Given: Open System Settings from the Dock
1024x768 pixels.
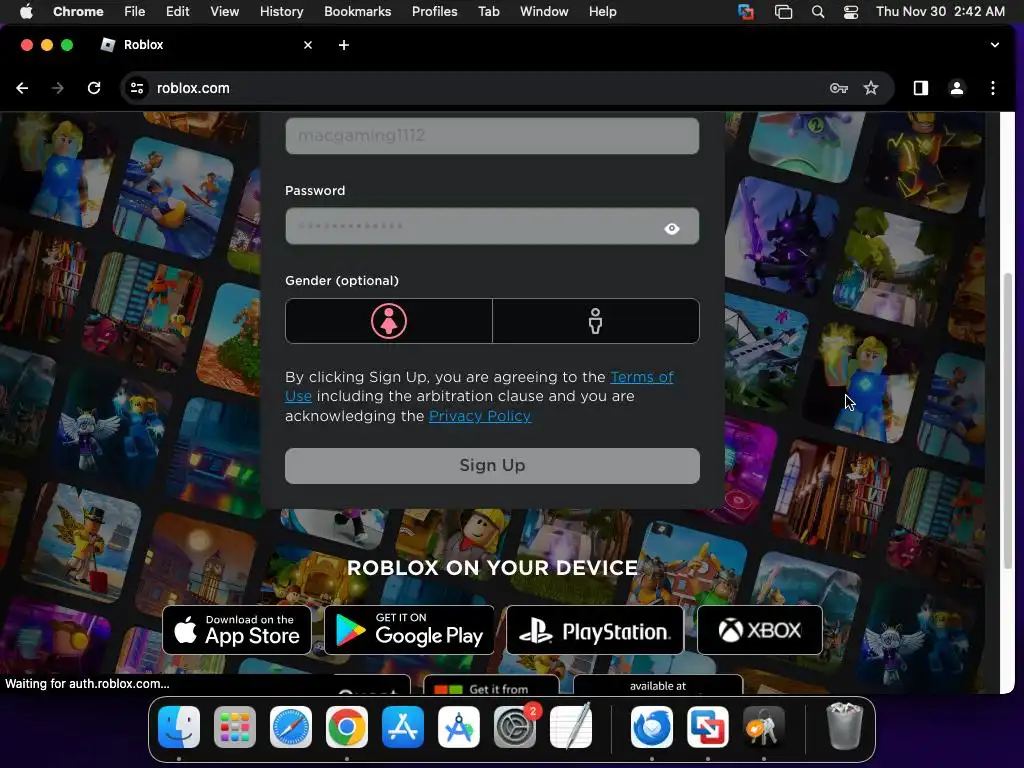Looking at the screenshot, I should [x=515, y=727].
